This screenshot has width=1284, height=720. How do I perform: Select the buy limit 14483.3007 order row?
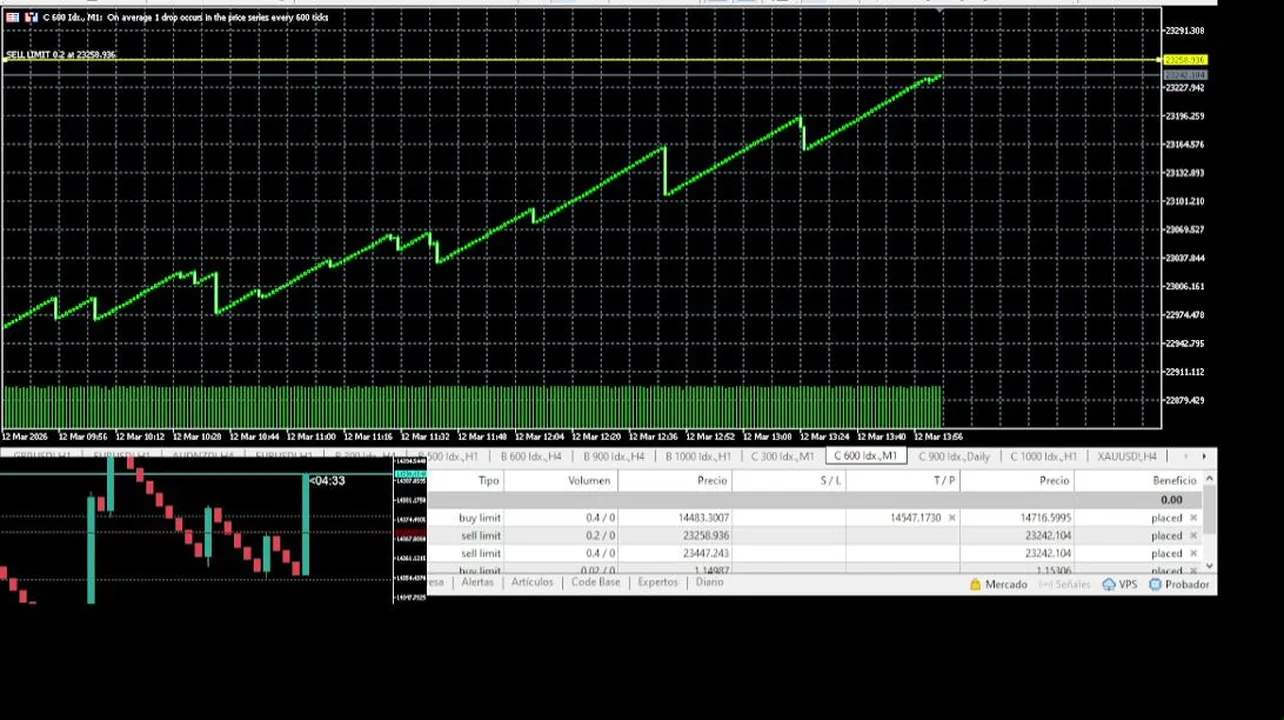(814, 518)
